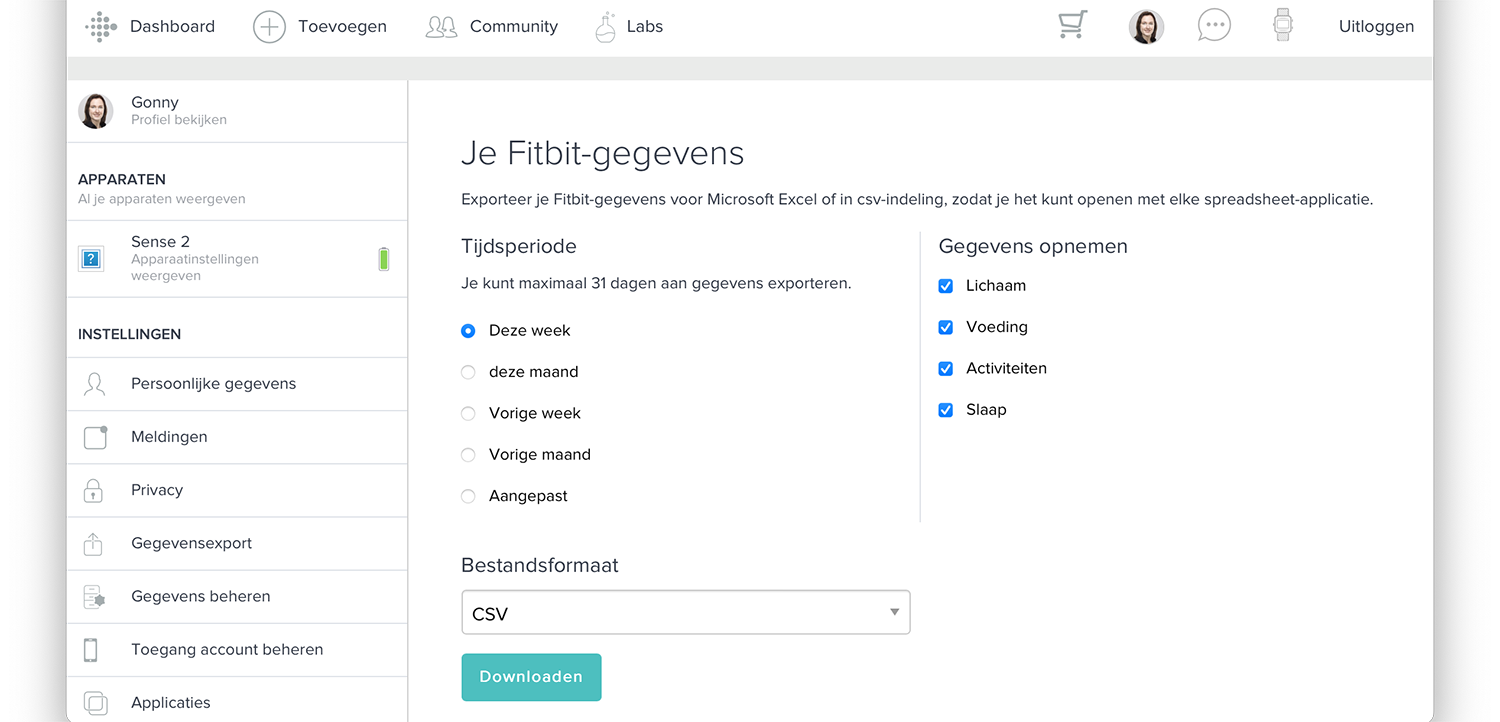The height and width of the screenshot is (722, 1500).
Task: Open the Labs flask icon
Action: click(x=605, y=27)
